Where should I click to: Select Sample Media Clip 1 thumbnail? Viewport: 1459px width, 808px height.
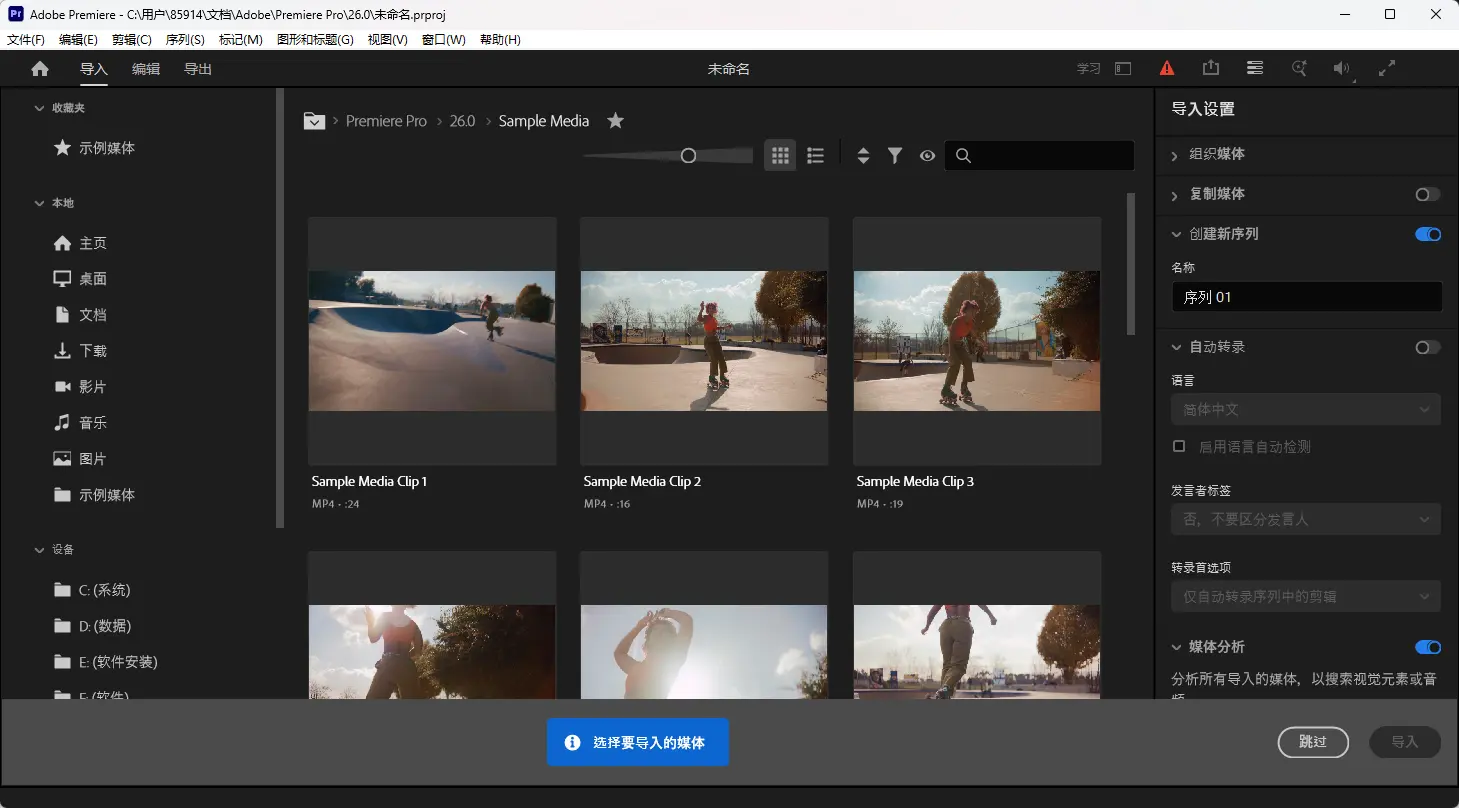(x=432, y=341)
